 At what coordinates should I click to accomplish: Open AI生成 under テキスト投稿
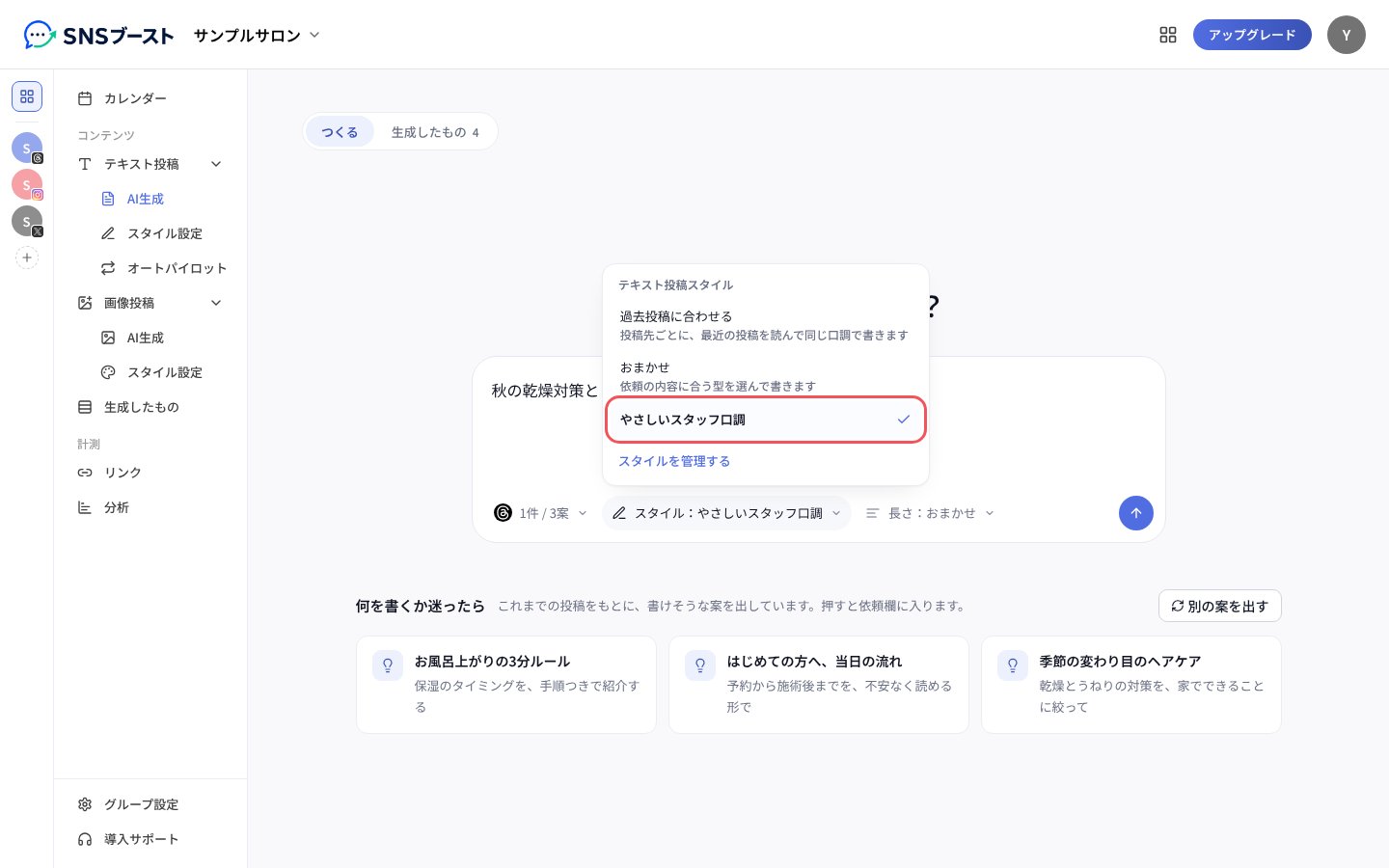(162, 199)
